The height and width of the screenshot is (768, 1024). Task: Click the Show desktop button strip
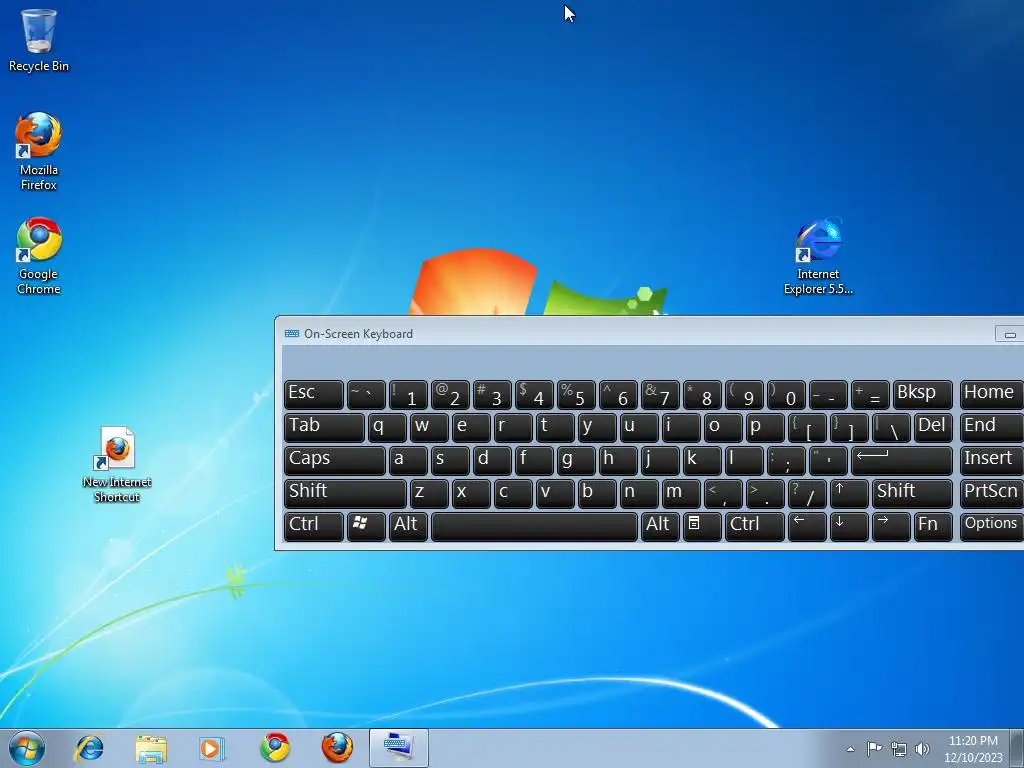[x=1017, y=748]
